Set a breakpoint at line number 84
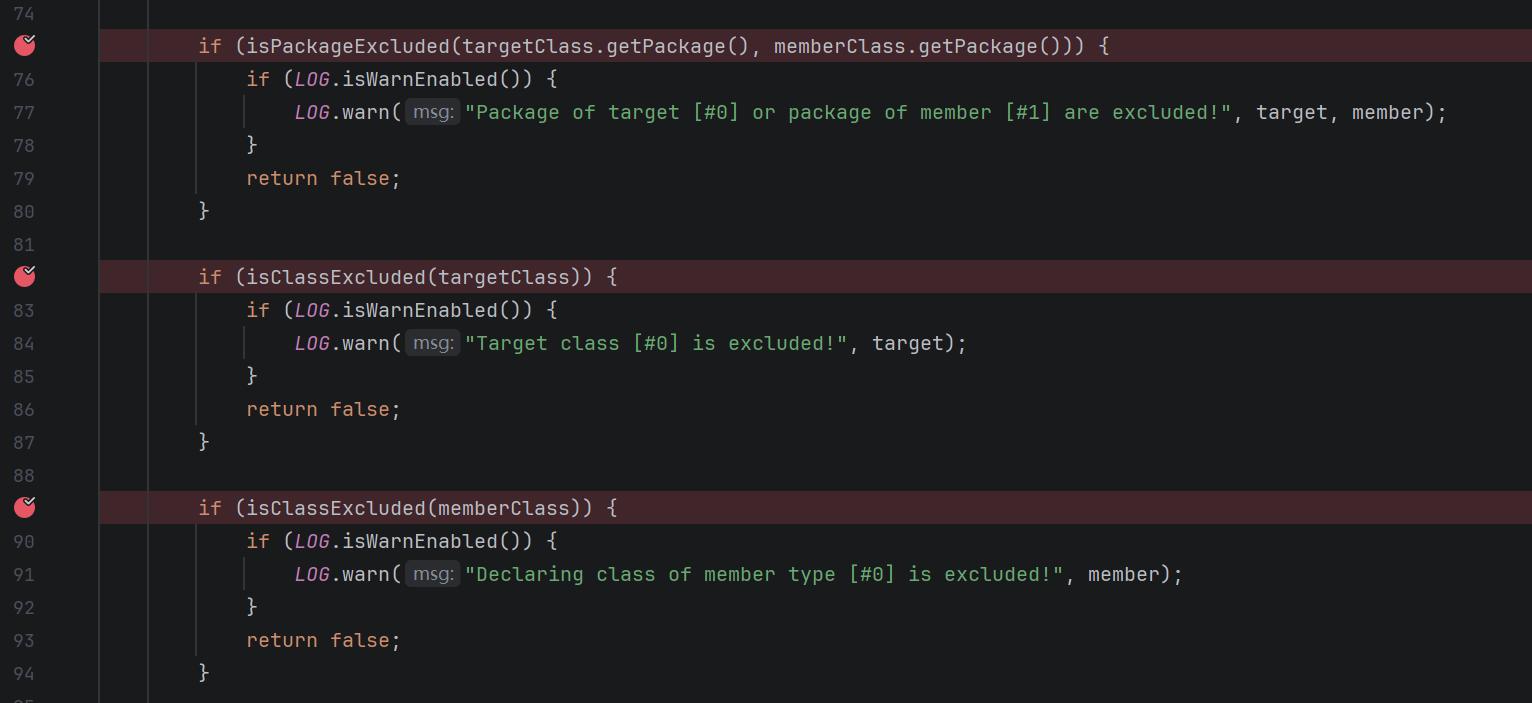This screenshot has width=1532, height=703. click(x=24, y=343)
